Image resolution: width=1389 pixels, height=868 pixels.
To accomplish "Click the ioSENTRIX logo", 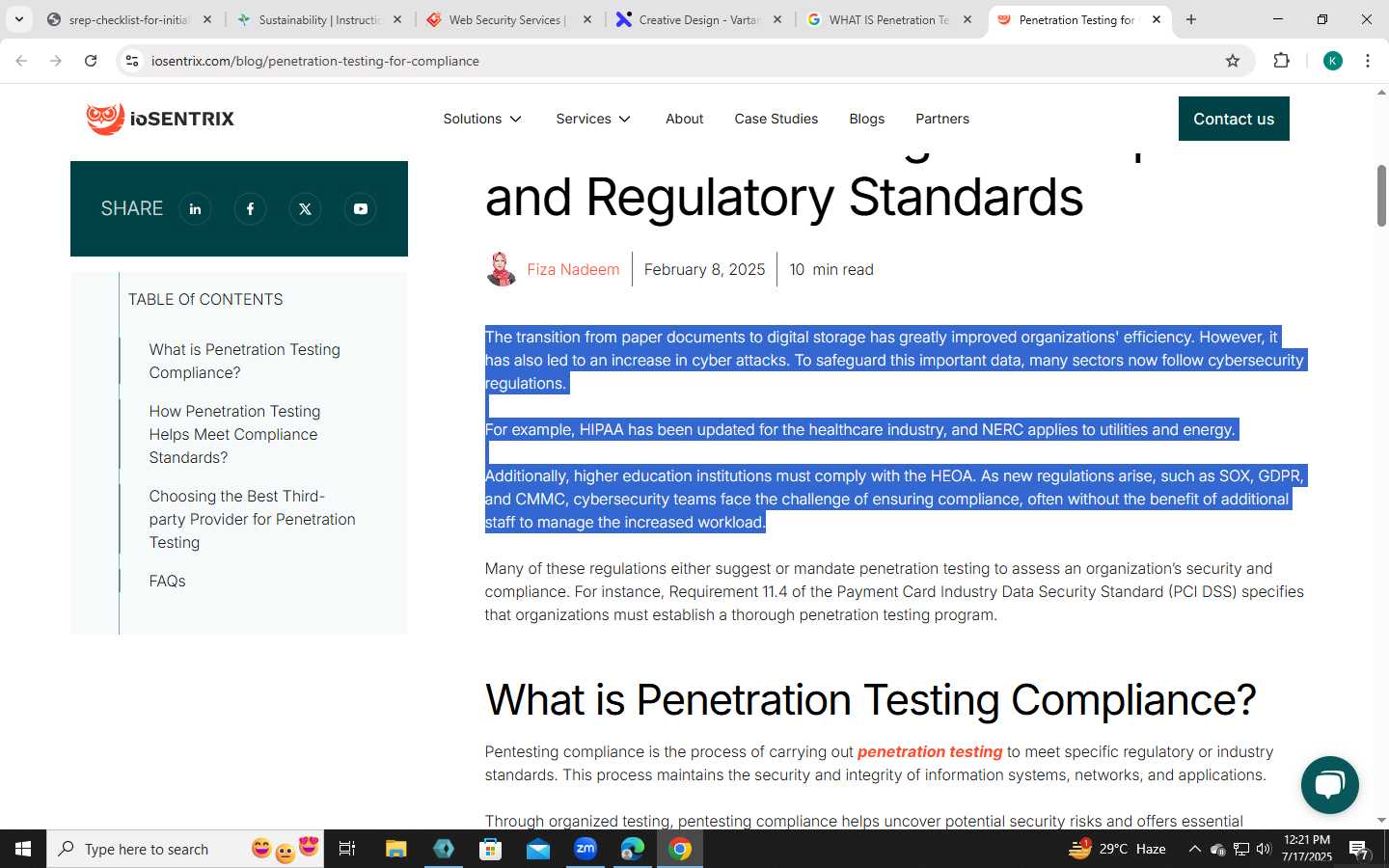I will point(160,119).
